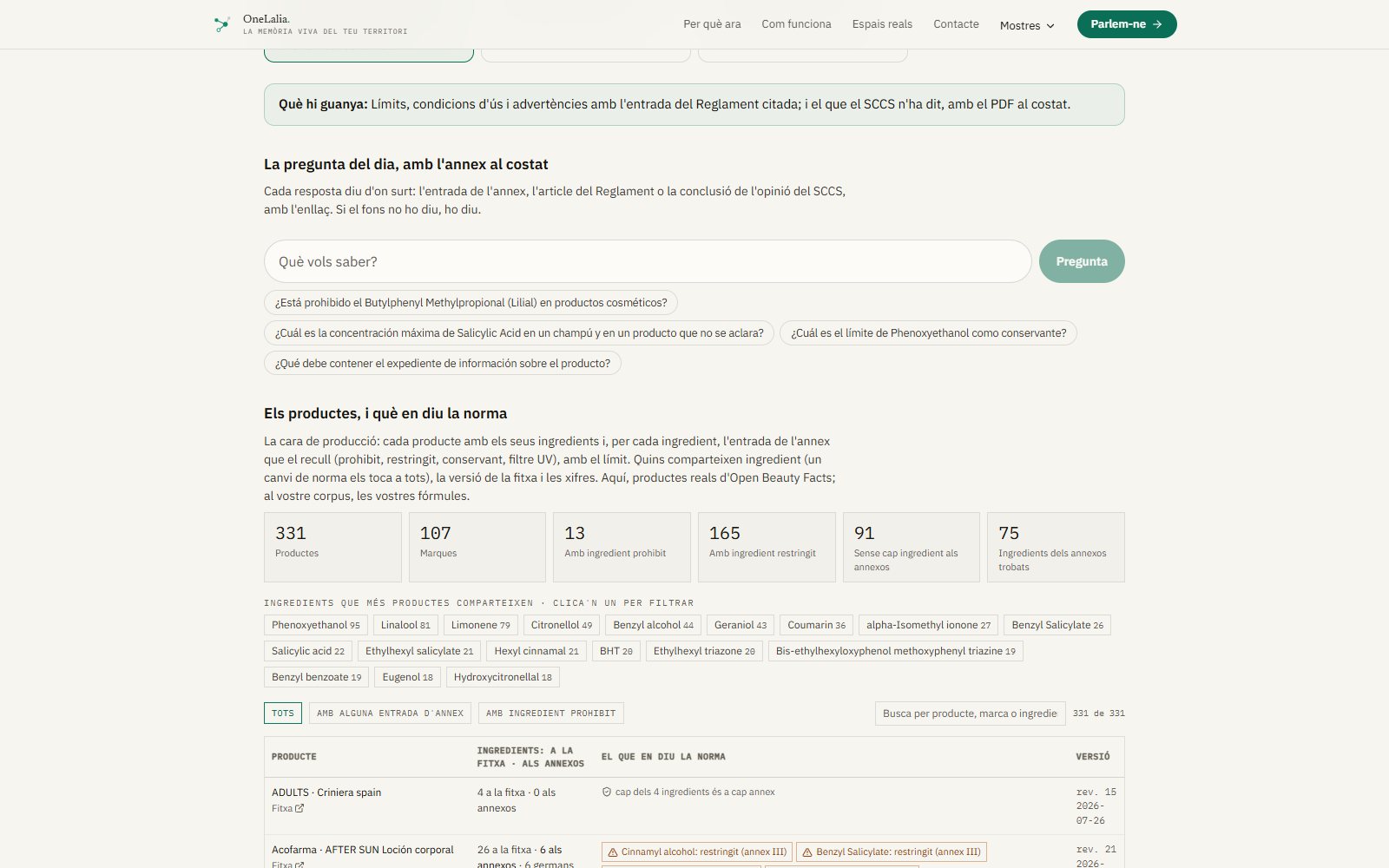
Task: Click the product search field
Action: (x=970, y=713)
